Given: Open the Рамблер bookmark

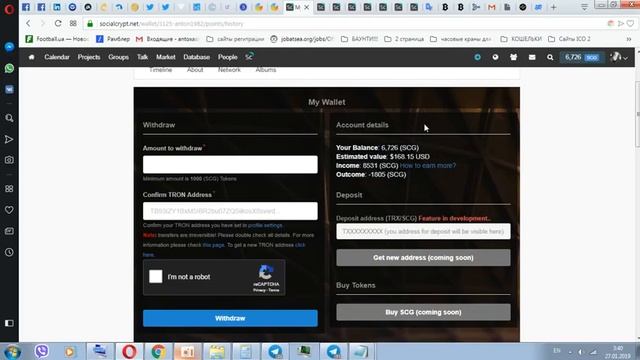Looking at the screenshot, I should 113,39.
